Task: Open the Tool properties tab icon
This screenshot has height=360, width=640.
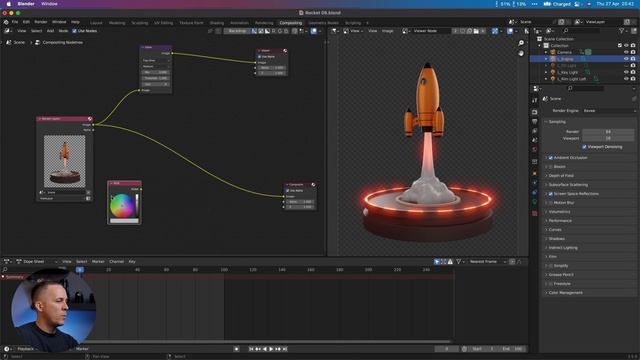Action: pyautogui.click(x=535, y=100)
